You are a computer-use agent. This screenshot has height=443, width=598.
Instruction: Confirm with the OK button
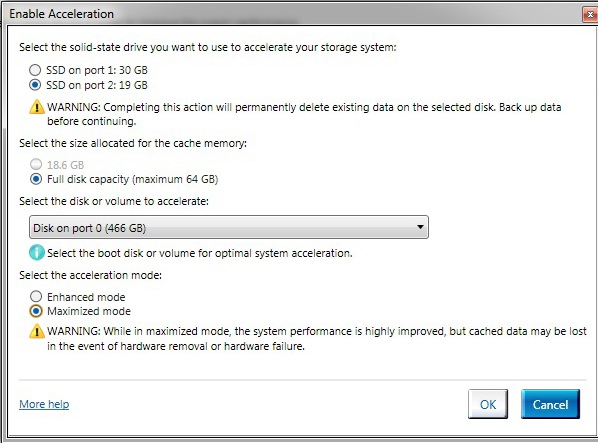pos(488,404)
